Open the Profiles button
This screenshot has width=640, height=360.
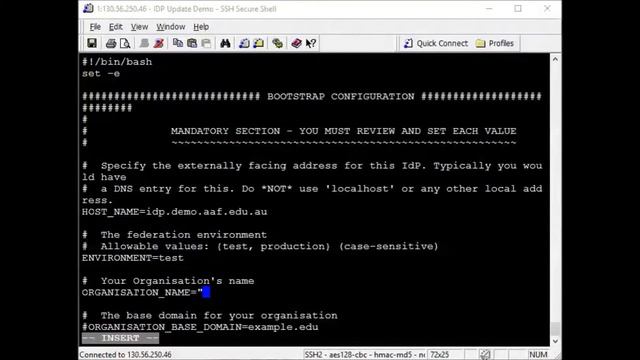click(495, 43)
